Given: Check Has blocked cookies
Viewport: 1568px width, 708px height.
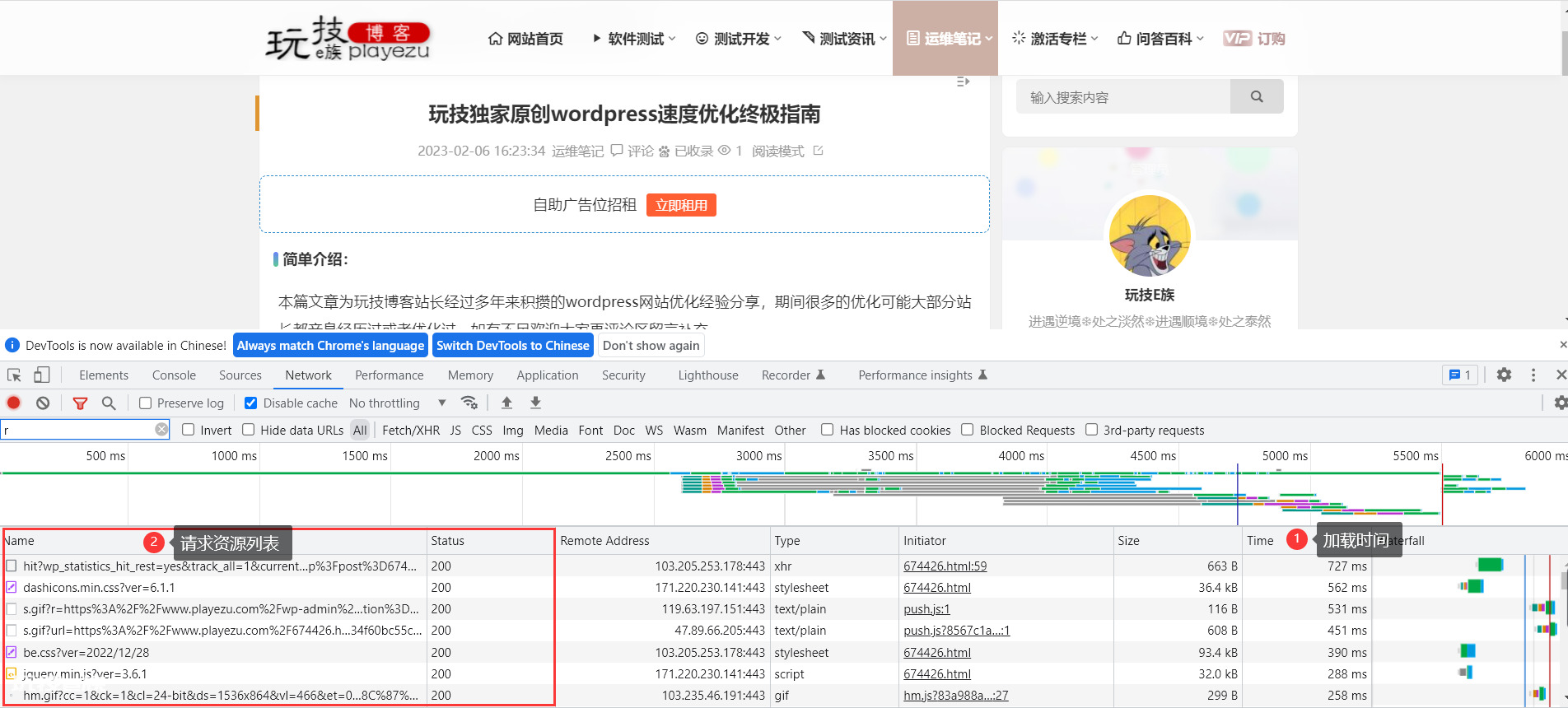Looking at the screenshot, I should pos(827,430).
